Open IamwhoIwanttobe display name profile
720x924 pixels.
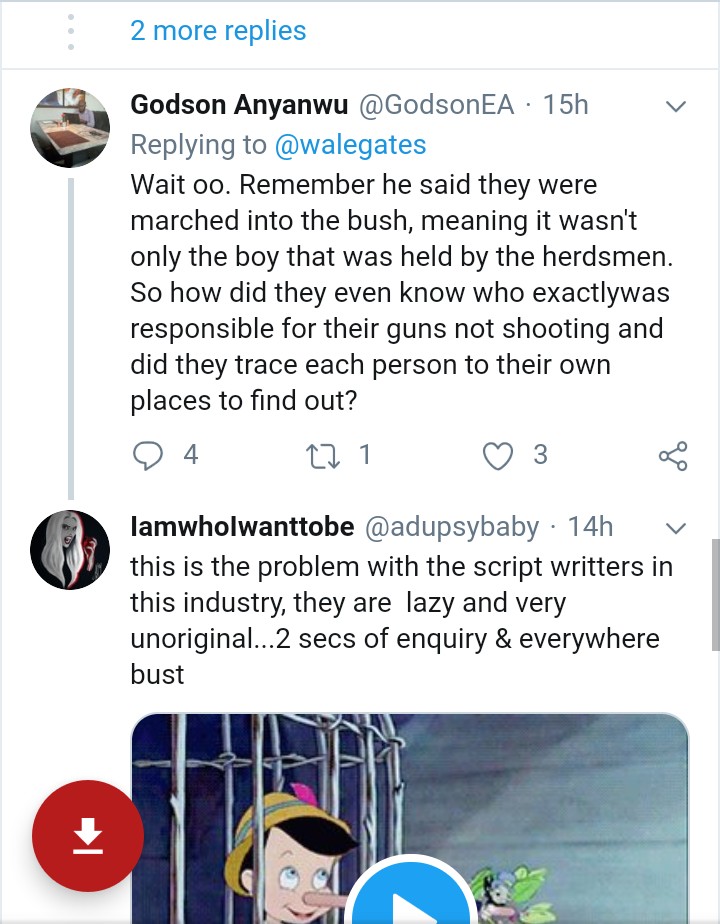click(242, 527)
